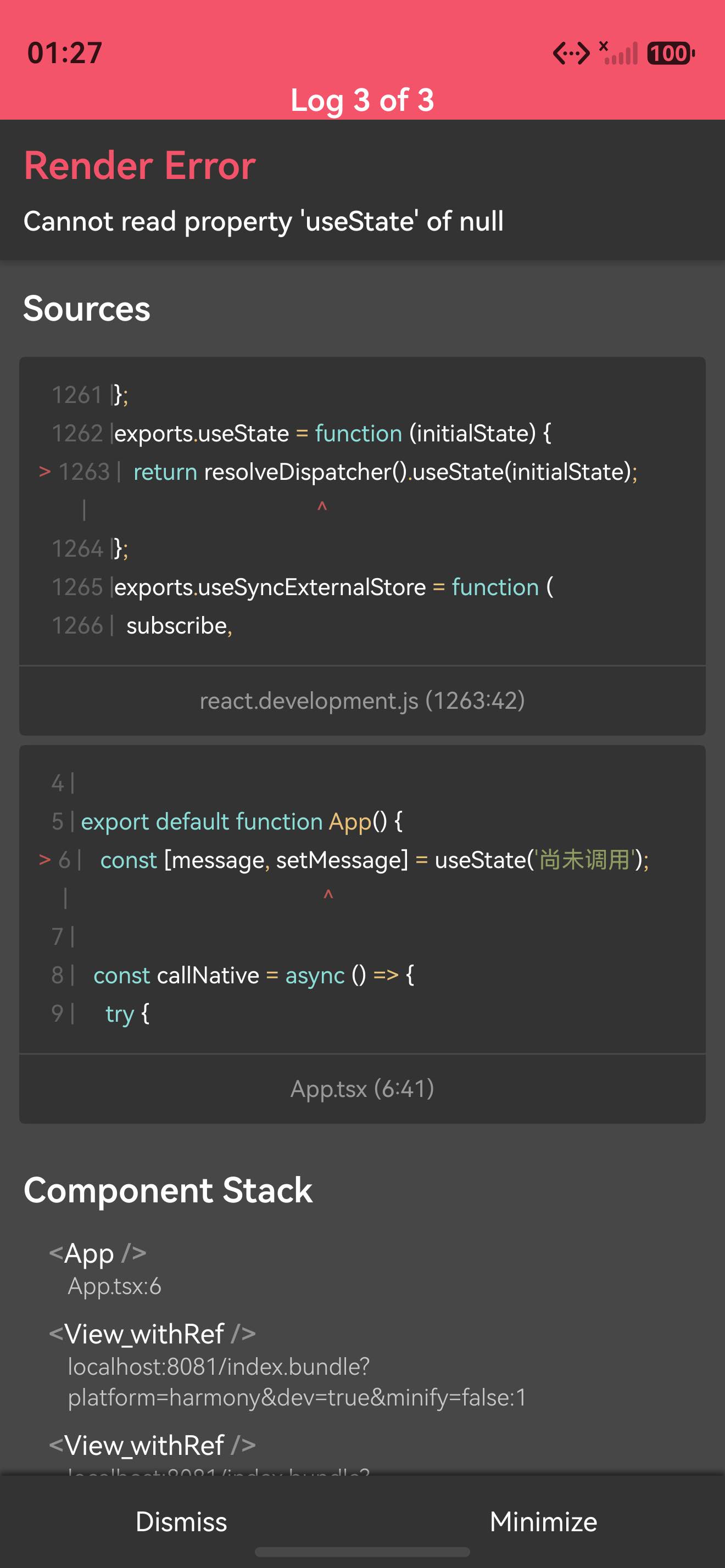Click the Component Stack heading
725x1568 pixels.
click(168, 1190)
